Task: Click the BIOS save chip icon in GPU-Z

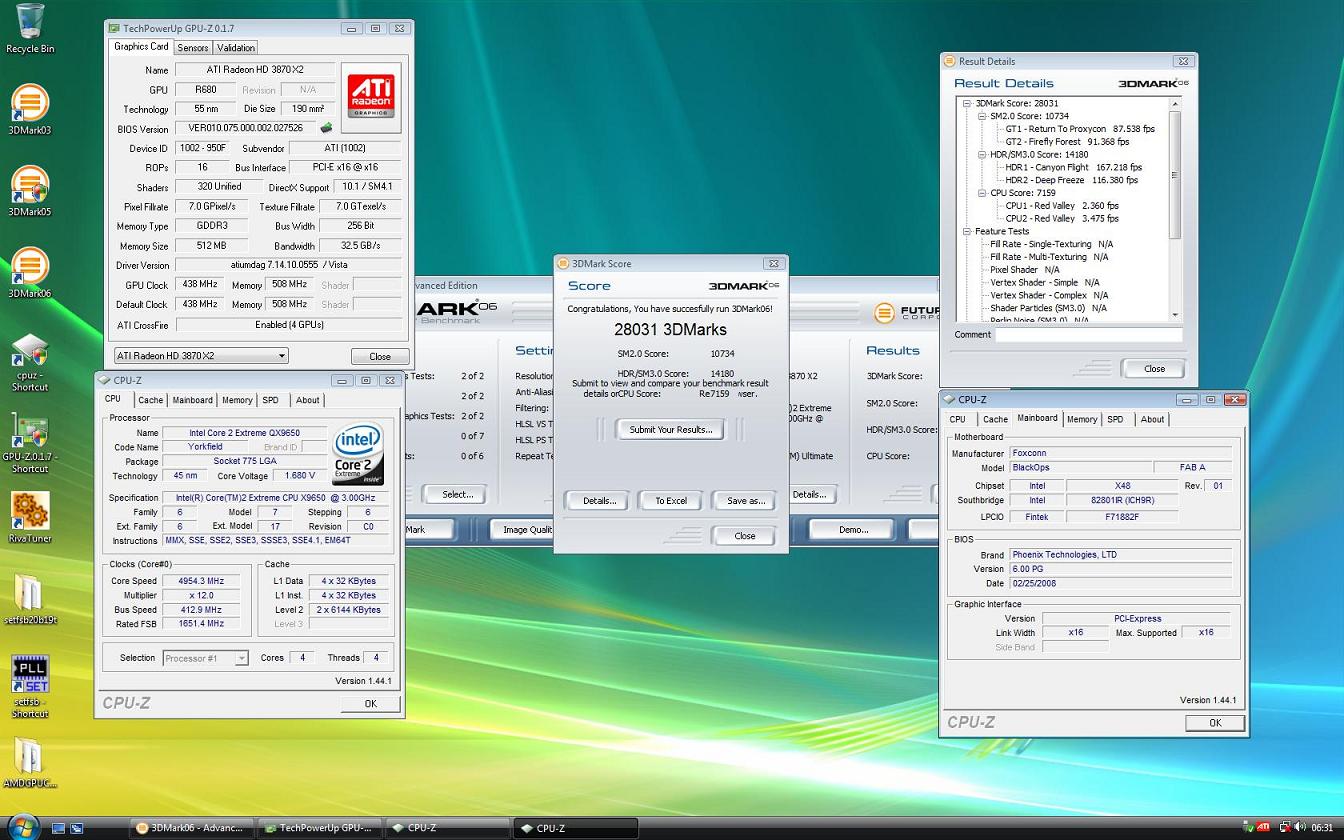Action: point(326,128)
